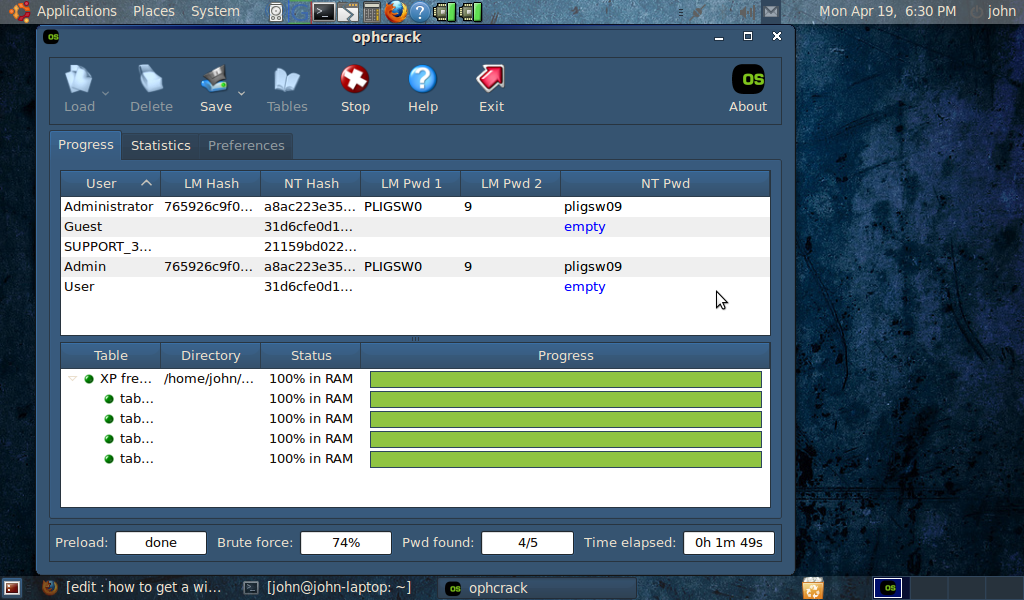Click the Directory column header
Image resolution: width=1024 pixels, height=600 pixels.
[210, 356]
